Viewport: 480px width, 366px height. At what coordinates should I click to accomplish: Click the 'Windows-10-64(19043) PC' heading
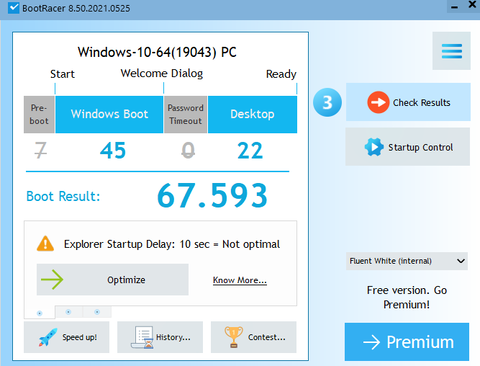[x=157, y=52]
